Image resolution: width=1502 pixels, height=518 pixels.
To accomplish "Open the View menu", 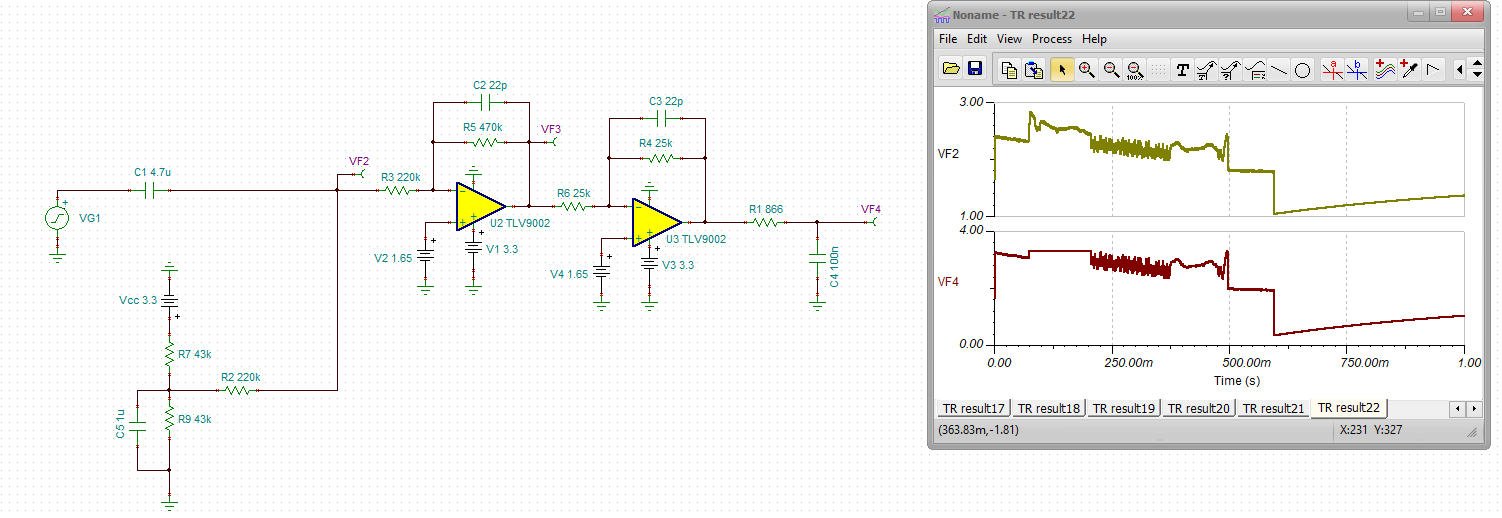I will (1010, 39).
